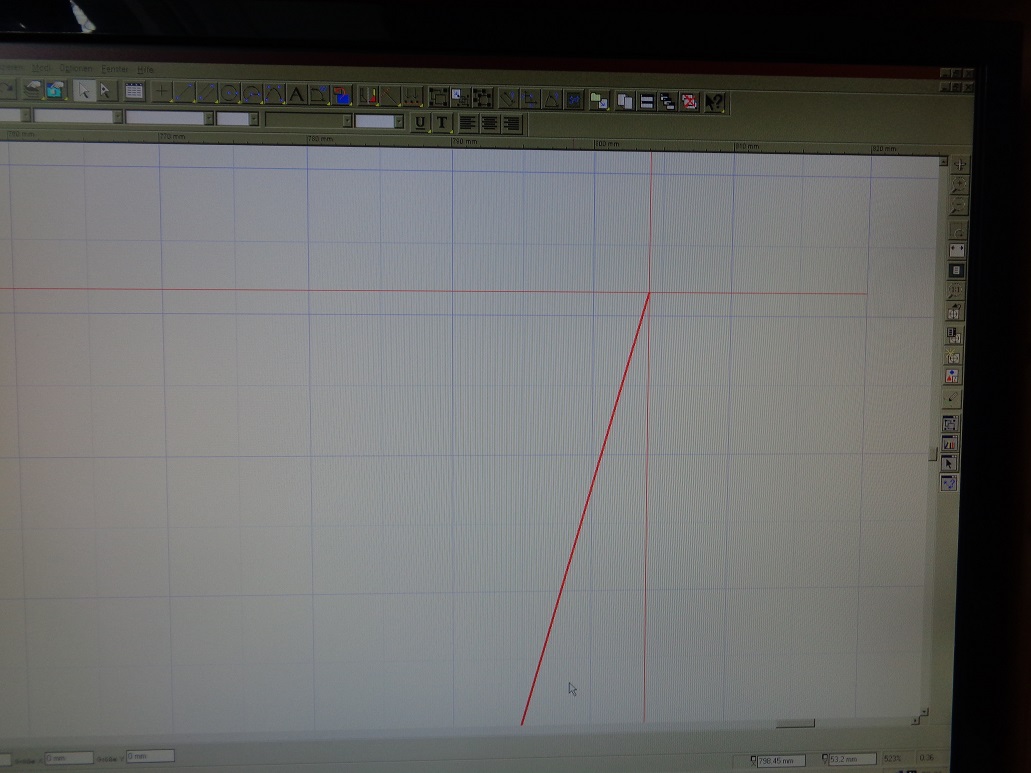The width and height of the screenshot is (1031, 773).
Task: Click the center text alignment button
Action: click(x=490, y=123)
